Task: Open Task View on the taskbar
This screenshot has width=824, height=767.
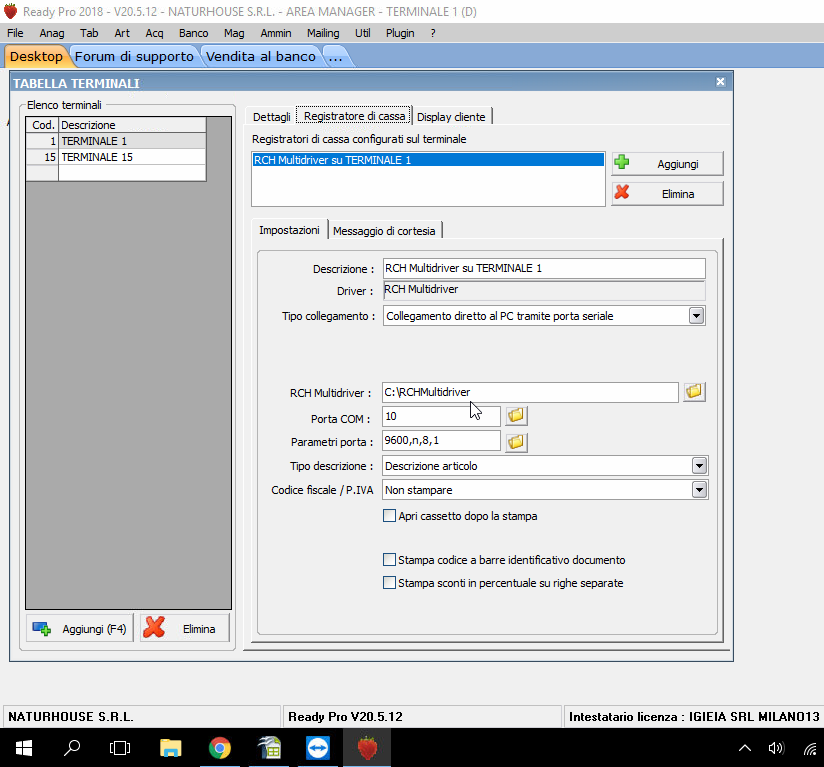Action: 120,748
